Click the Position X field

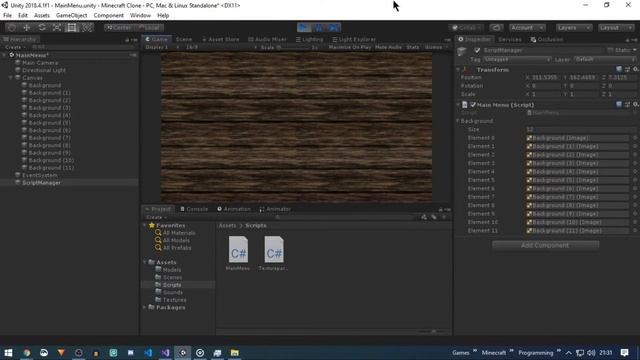(x=546, y=78)
